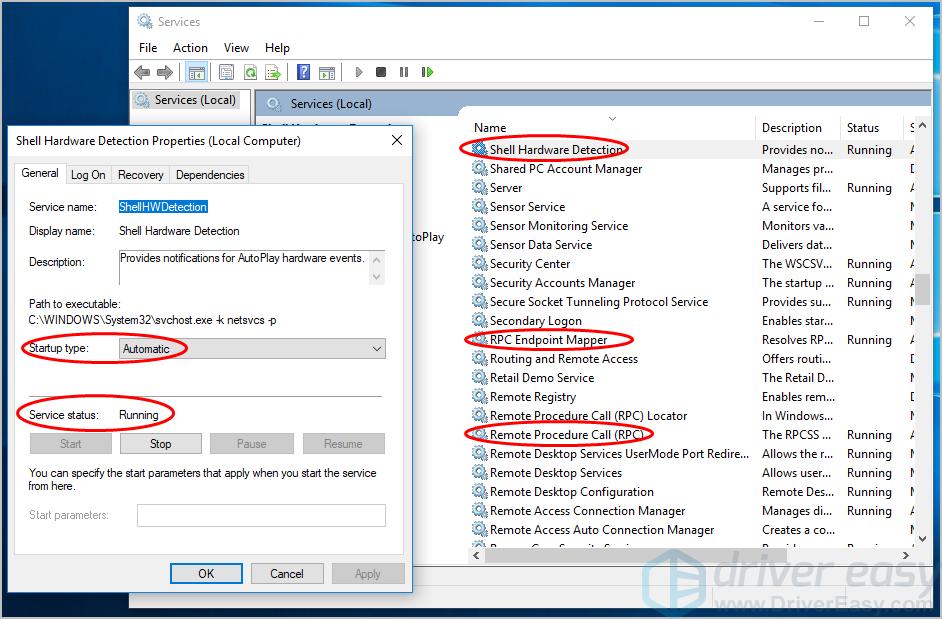Click the Refresh toolbar icon
The image size is (942, 619).
pos(250,73)
